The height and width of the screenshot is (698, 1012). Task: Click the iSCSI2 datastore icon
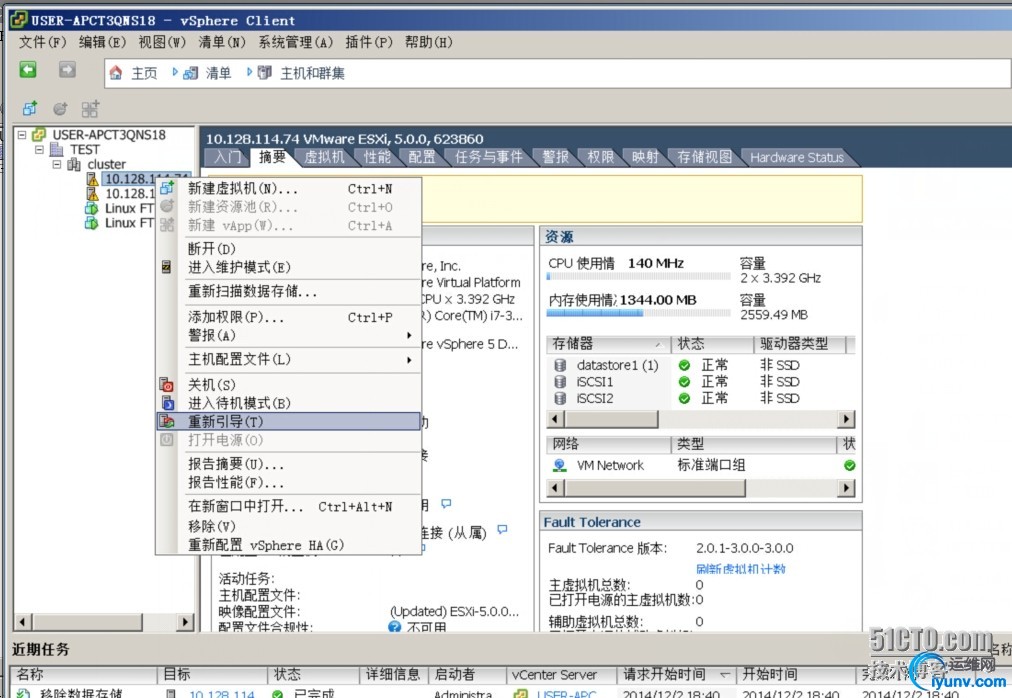tap(560, 399)
